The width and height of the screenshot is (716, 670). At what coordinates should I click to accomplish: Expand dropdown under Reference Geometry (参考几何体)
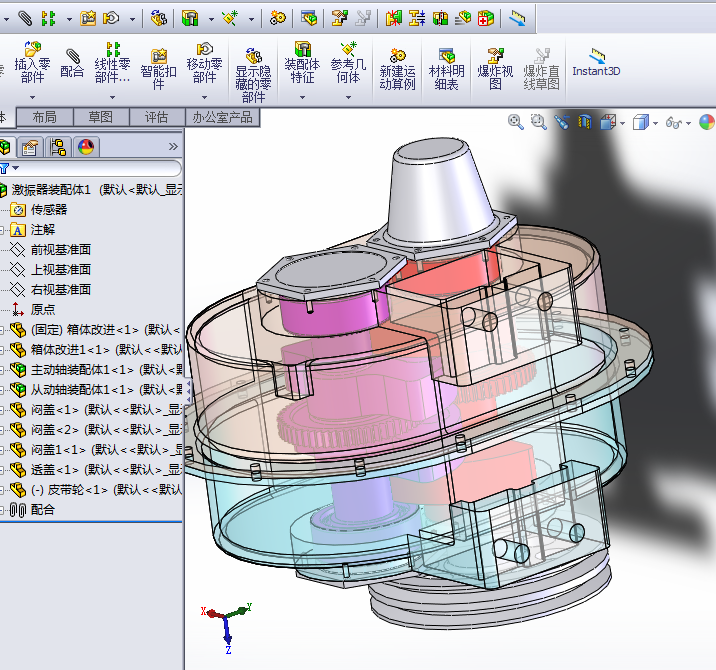tap(348, 97)
